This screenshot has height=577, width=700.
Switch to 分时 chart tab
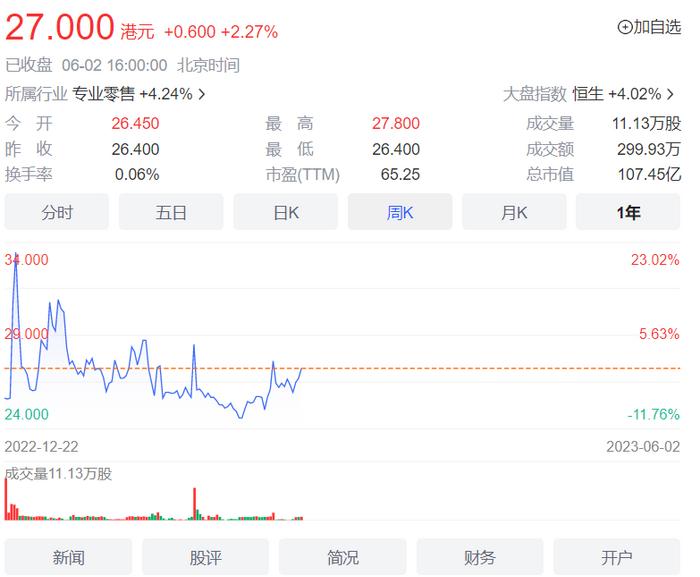57,212
